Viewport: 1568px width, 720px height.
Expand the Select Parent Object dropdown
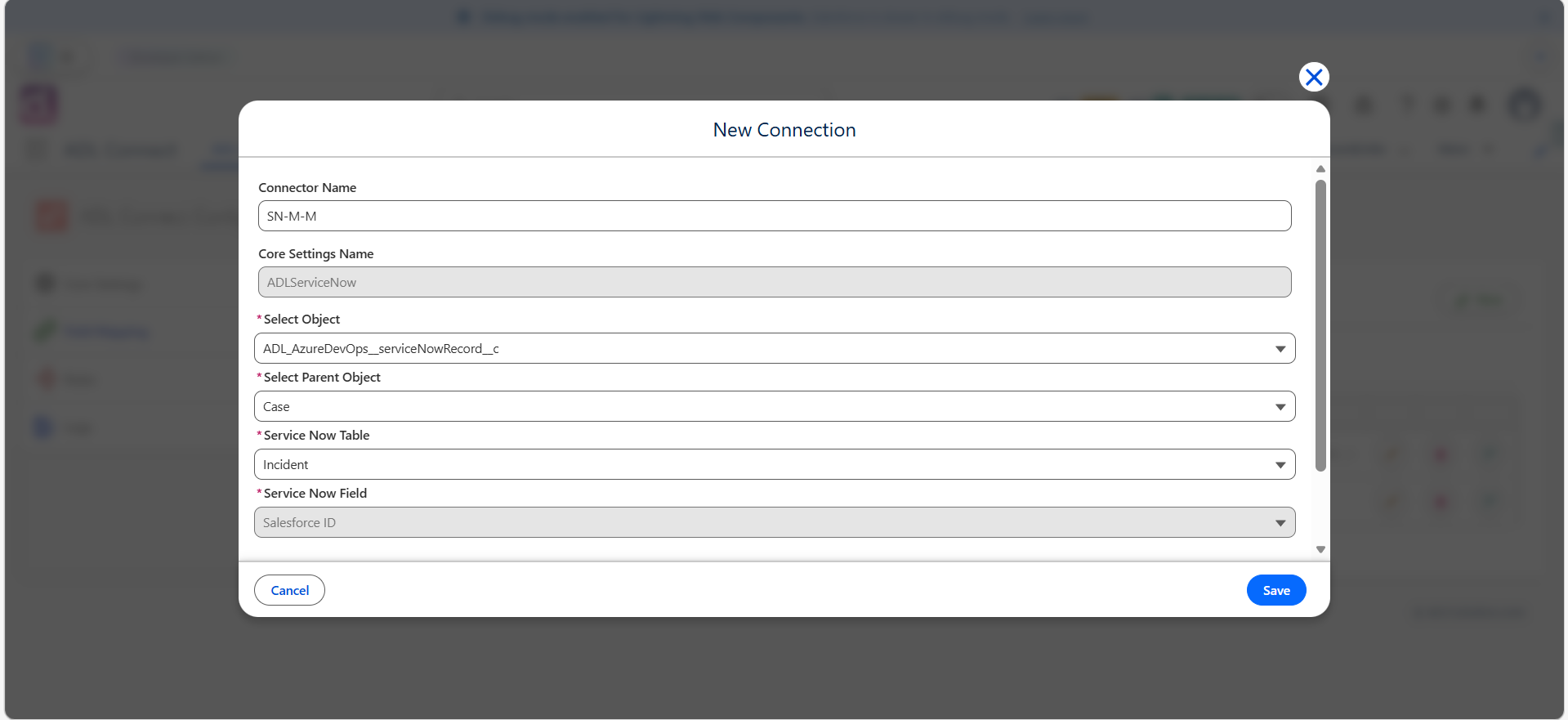coord(775,406)
